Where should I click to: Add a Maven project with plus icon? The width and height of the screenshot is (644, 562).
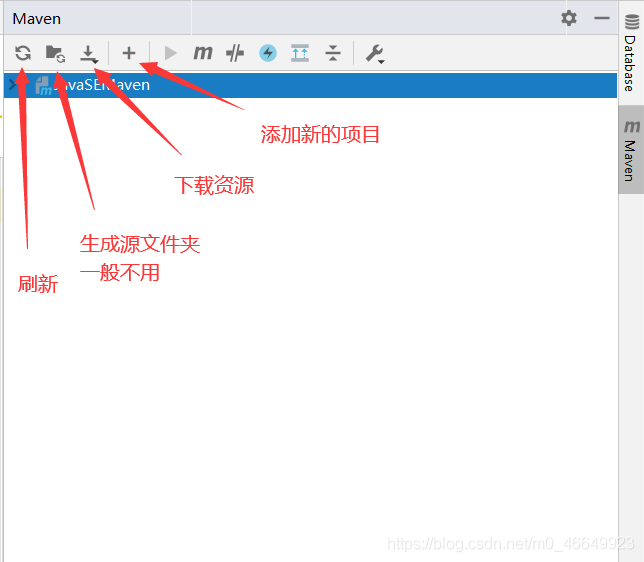pos(129,53)
